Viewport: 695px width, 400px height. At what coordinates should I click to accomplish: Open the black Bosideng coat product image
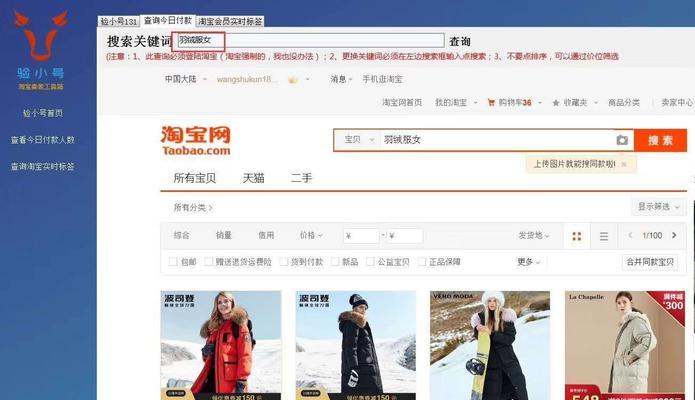pyautogui.click(x=355, y=345)
